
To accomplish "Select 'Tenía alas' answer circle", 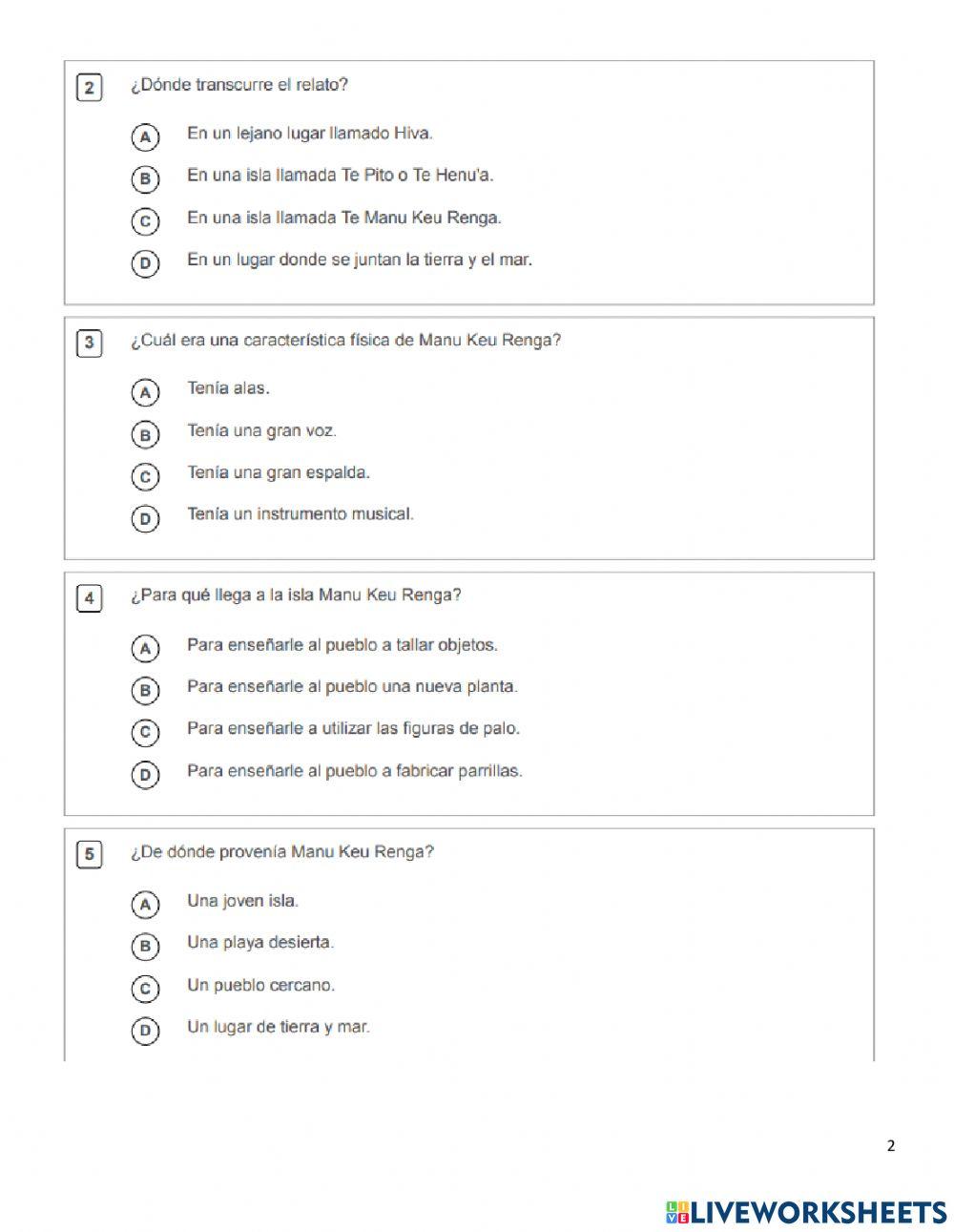I will 145,392.
